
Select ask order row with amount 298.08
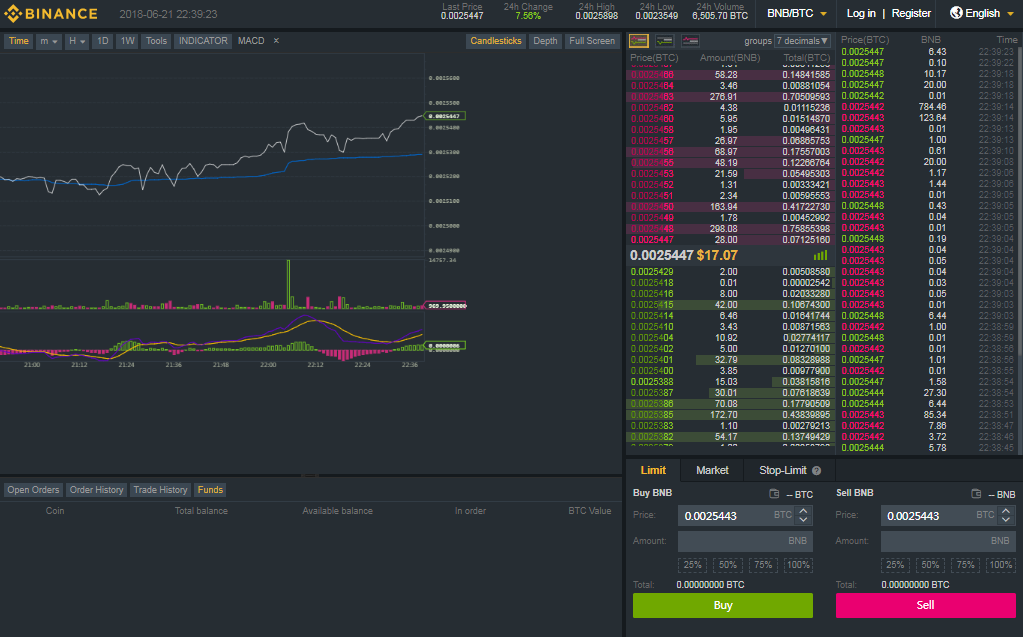(x=731, y=229)
